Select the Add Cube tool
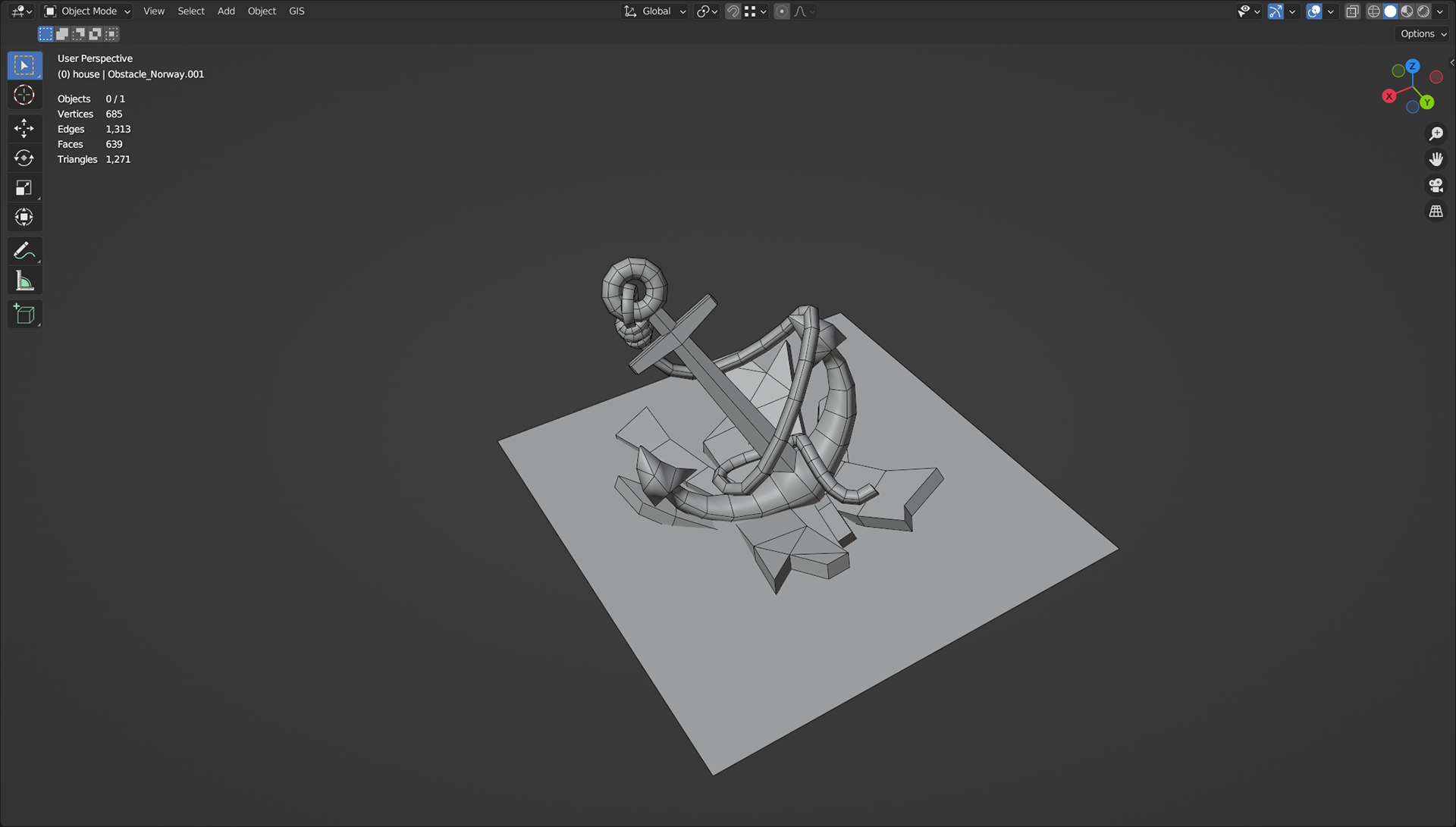This screenshot has height=827, width=1456. (24, 315)
